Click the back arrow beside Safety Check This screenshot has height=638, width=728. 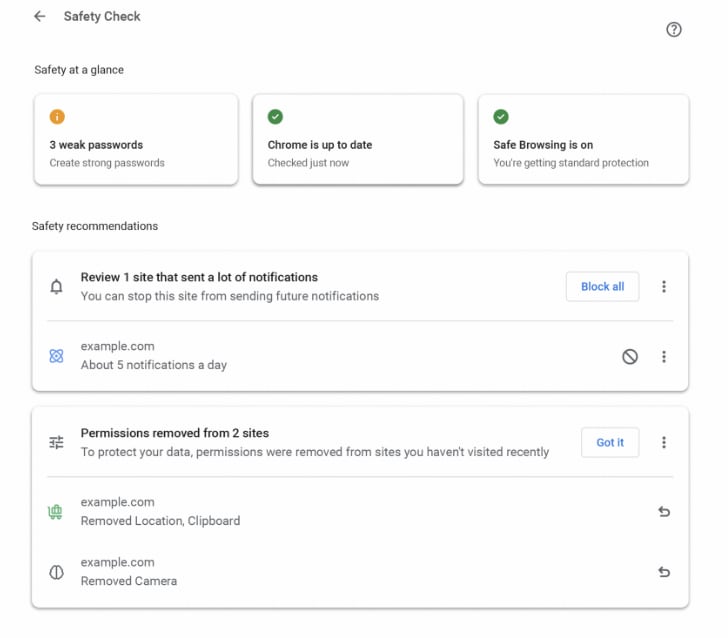[x=40, y=16]
